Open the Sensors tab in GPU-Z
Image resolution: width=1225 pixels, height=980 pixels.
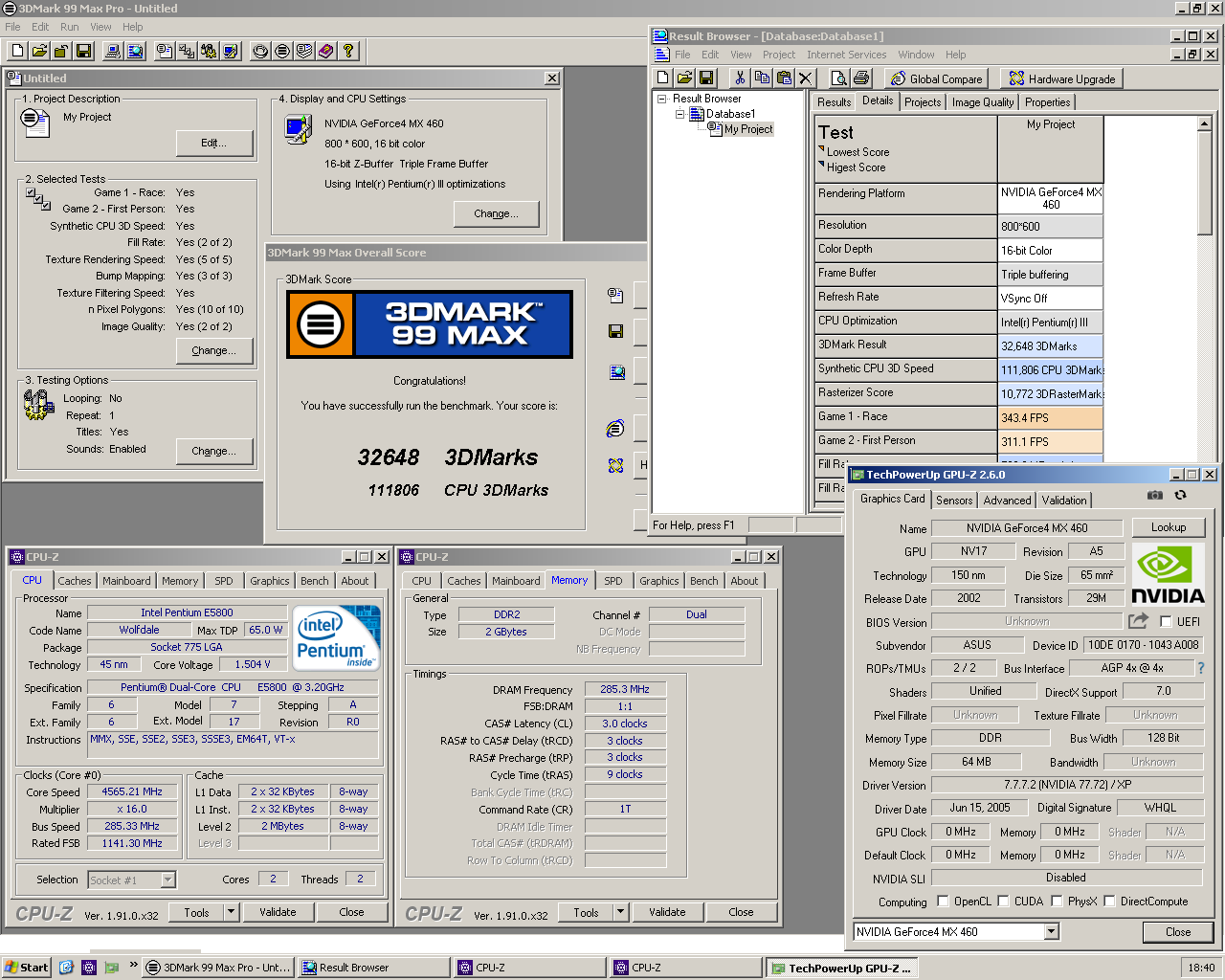[x=954, y=500]
